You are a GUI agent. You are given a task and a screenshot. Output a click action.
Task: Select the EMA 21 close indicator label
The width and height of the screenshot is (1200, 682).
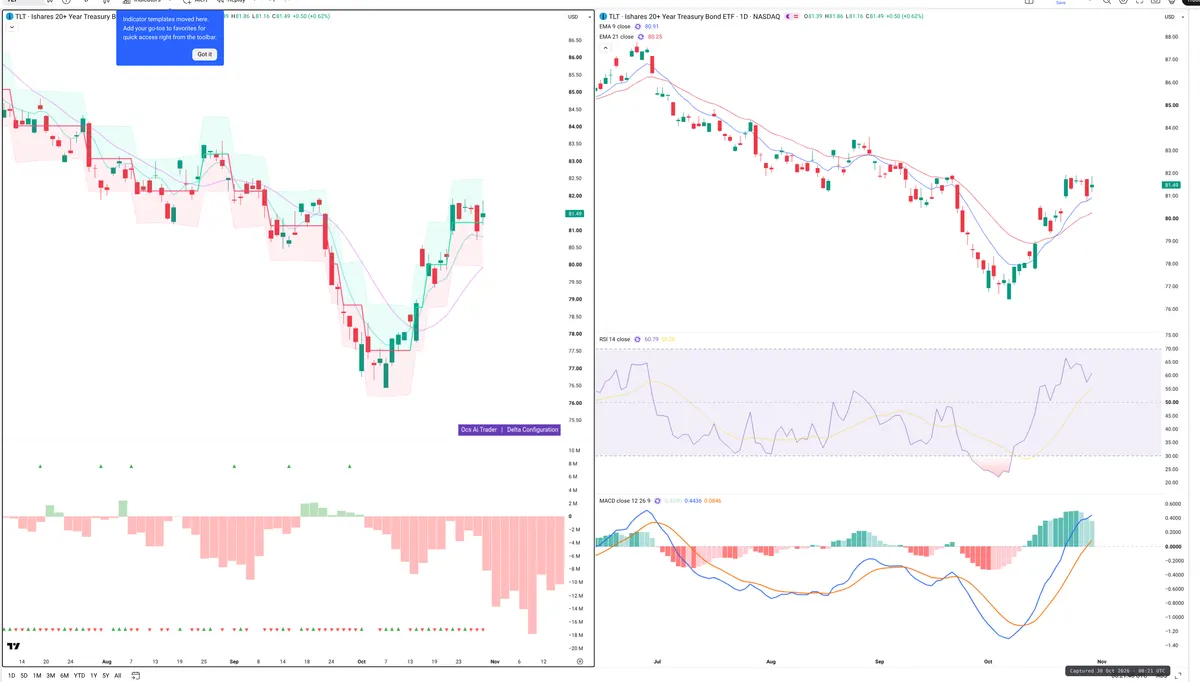point(616,37)
